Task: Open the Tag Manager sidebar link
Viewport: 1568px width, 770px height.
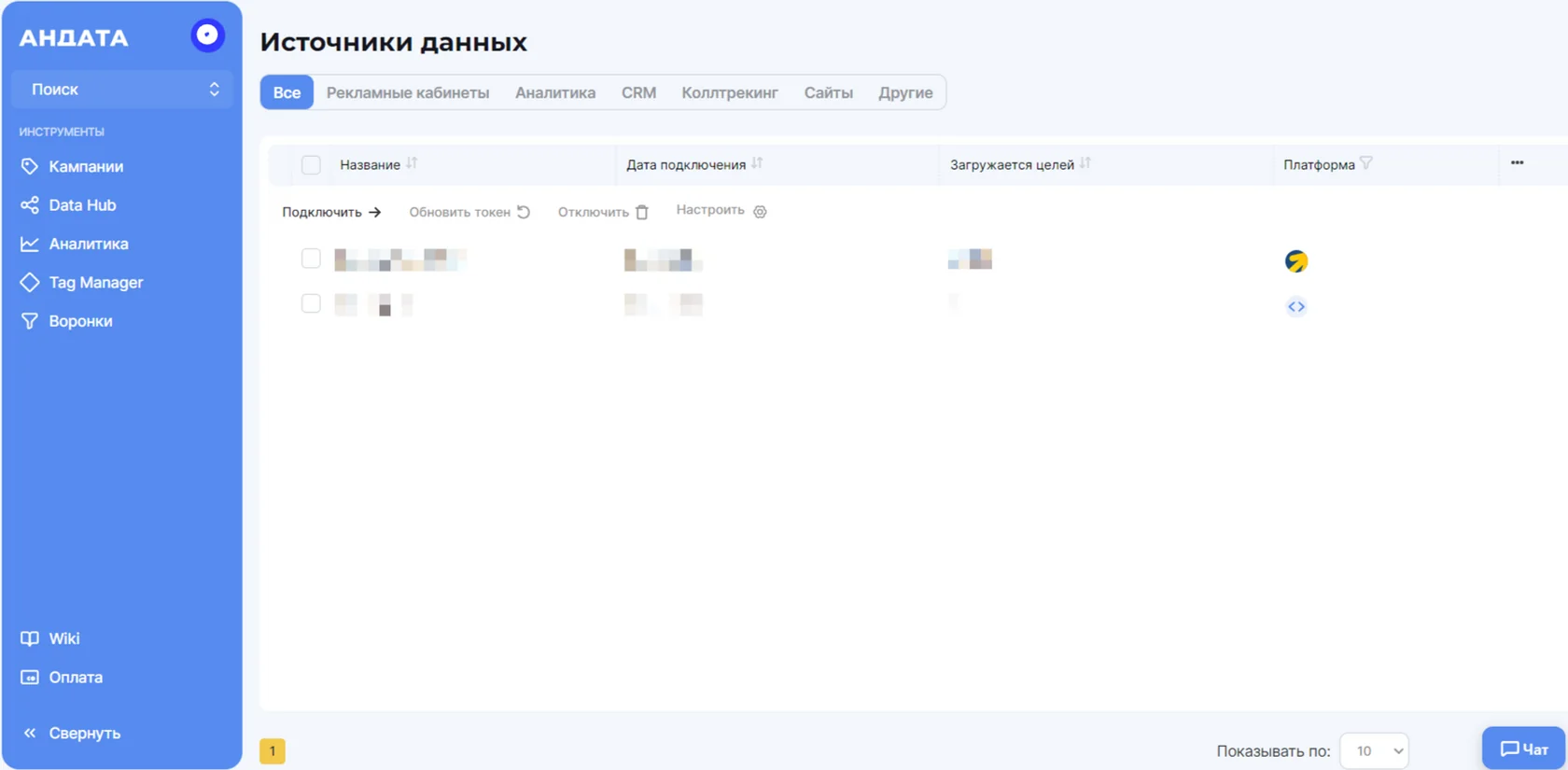Action: click(x=96, y=282)
